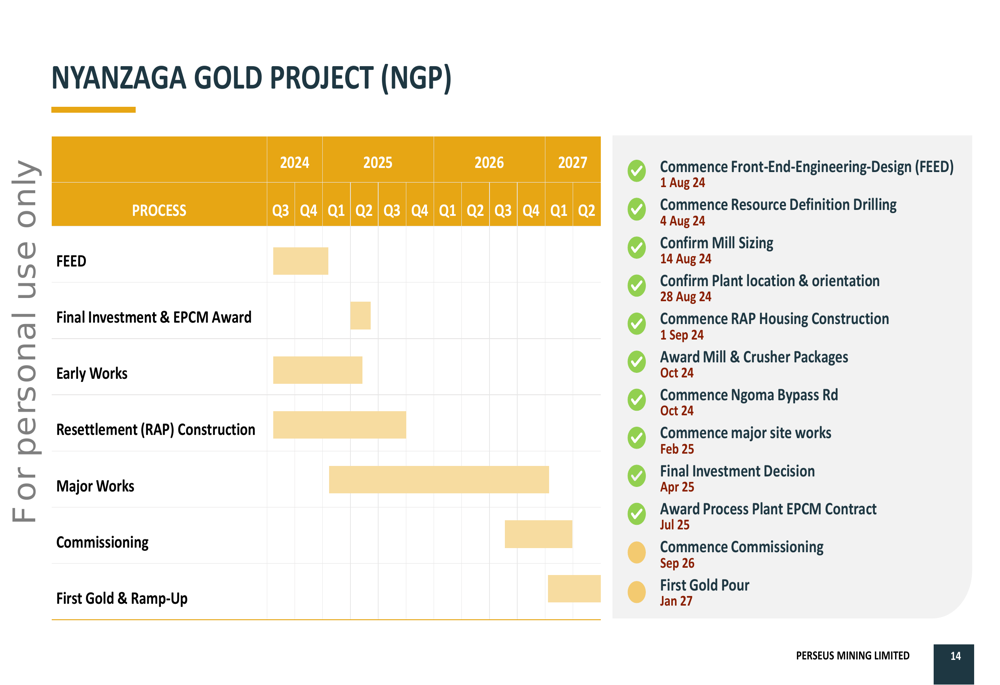Click the checkmark next to Award Mill & Crusher Packages

(637, 362)
